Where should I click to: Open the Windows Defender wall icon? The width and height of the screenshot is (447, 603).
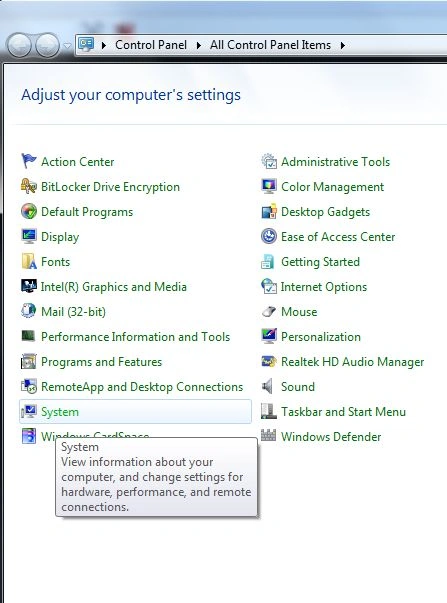click(269, 436)
